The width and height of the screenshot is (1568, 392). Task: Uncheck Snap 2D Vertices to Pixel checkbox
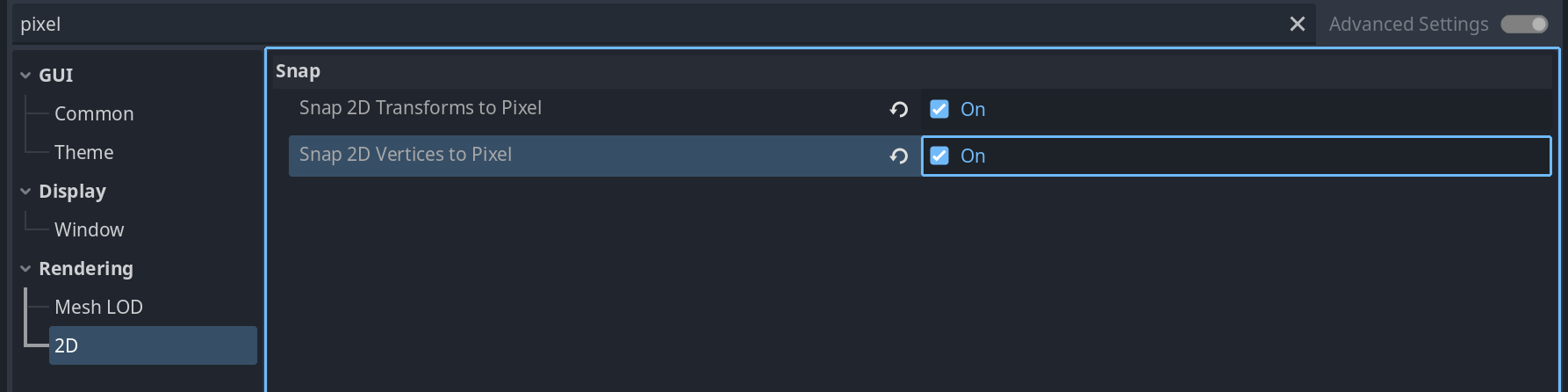939,156
